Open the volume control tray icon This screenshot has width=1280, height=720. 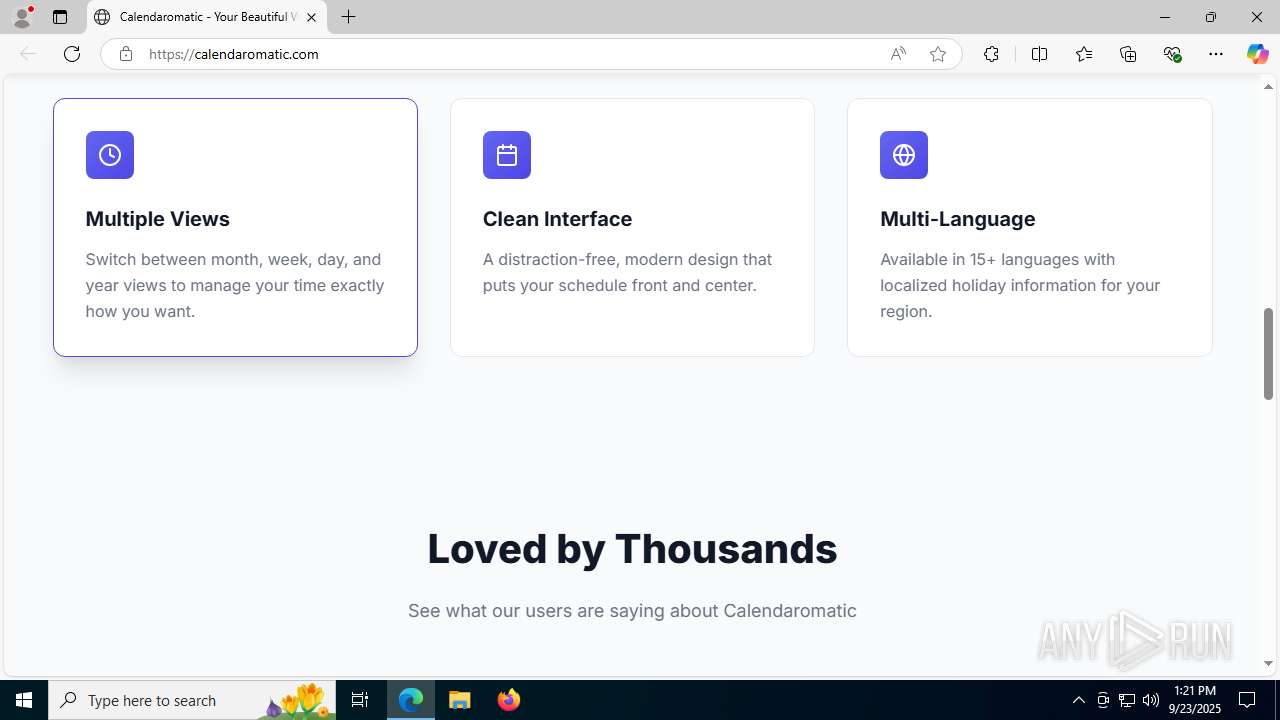[1151, 700]
